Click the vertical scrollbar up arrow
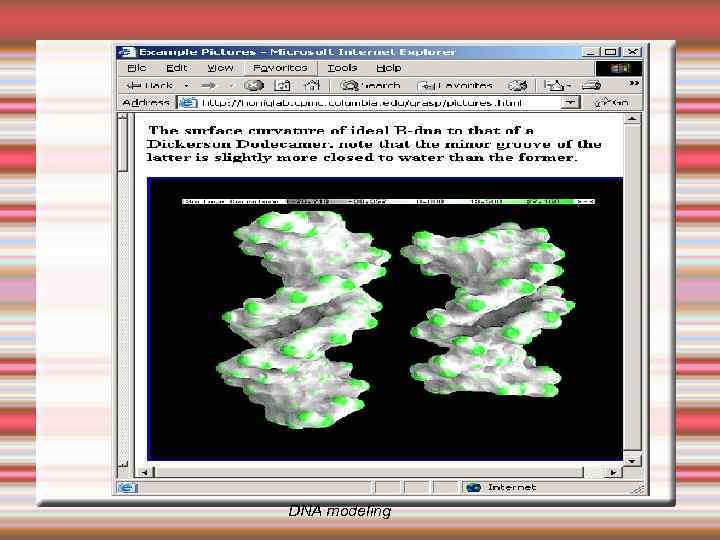The image size is (720, 540). point(632,119)
